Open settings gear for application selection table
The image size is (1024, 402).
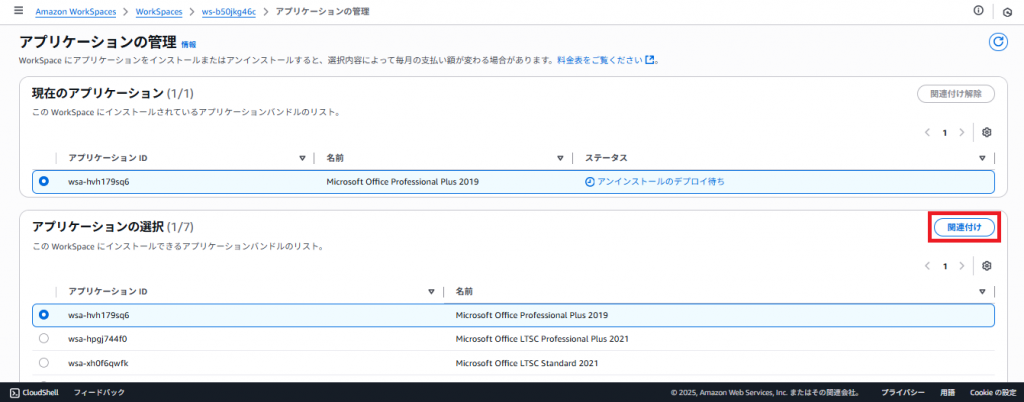click(x=986, y=266)
